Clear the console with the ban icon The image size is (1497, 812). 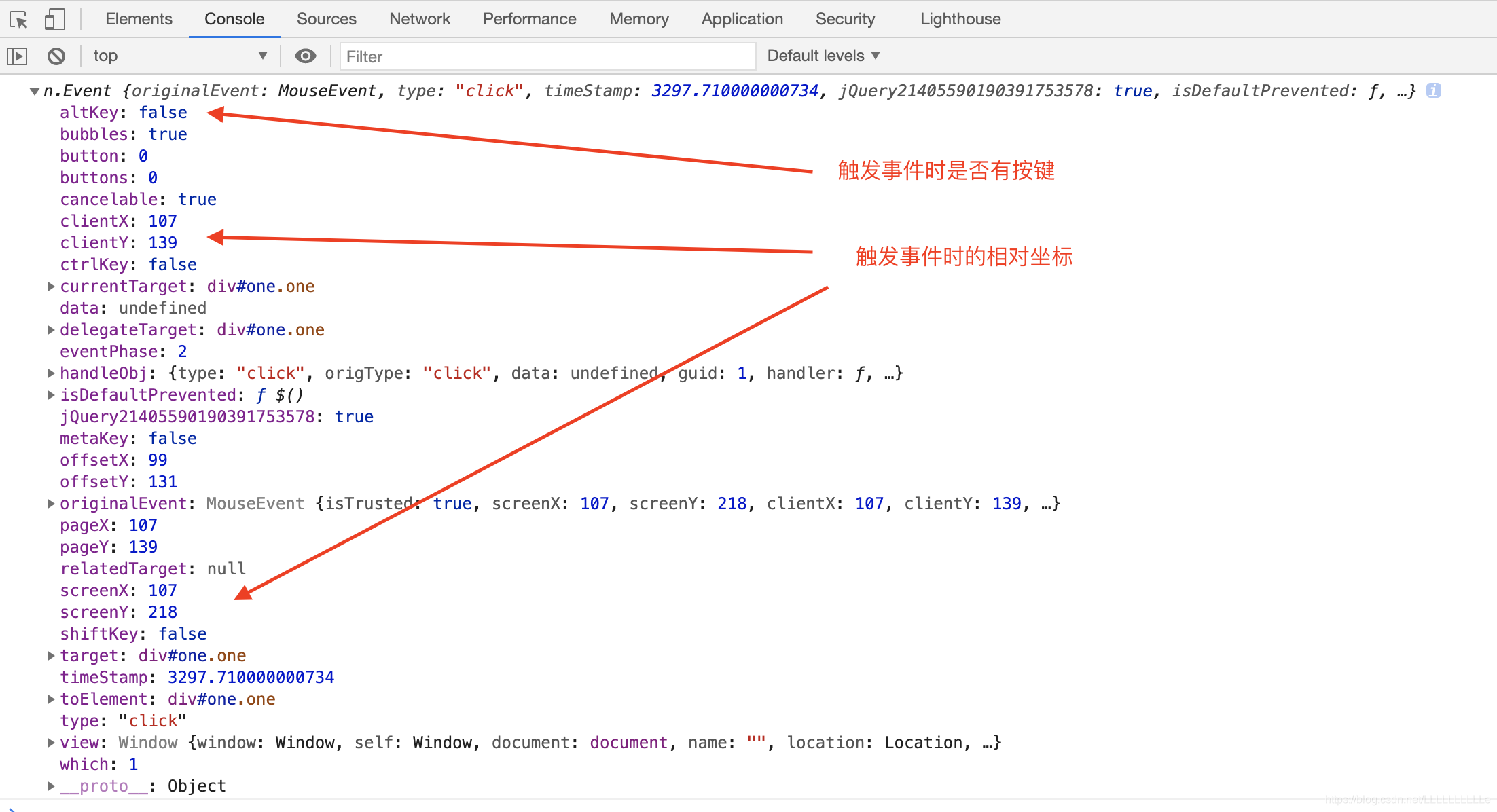click(56, 56)
